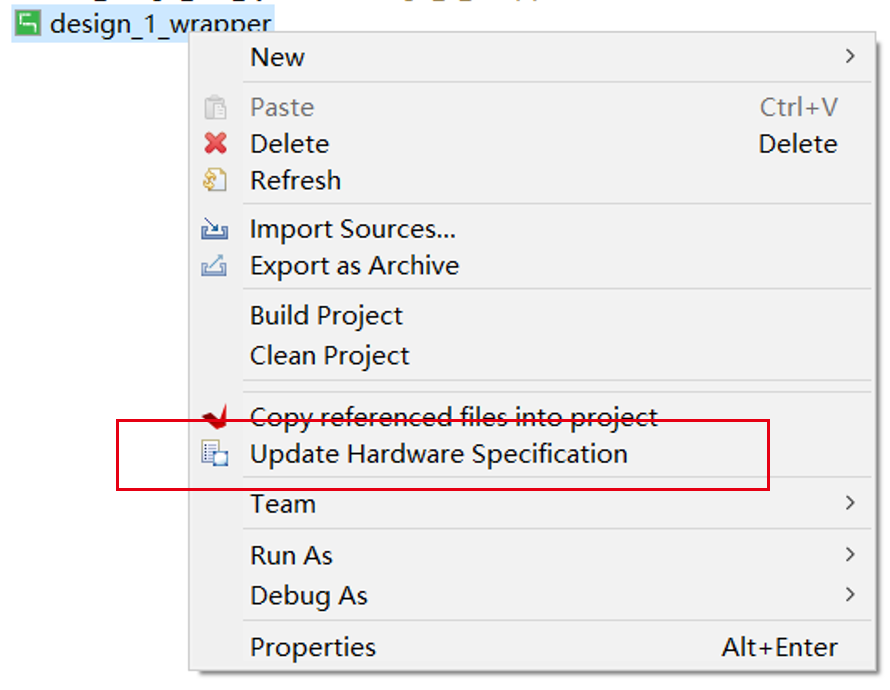Select Update Hardware Specification menu entry
The image size is (890, 690).
[x=438, y=454]
